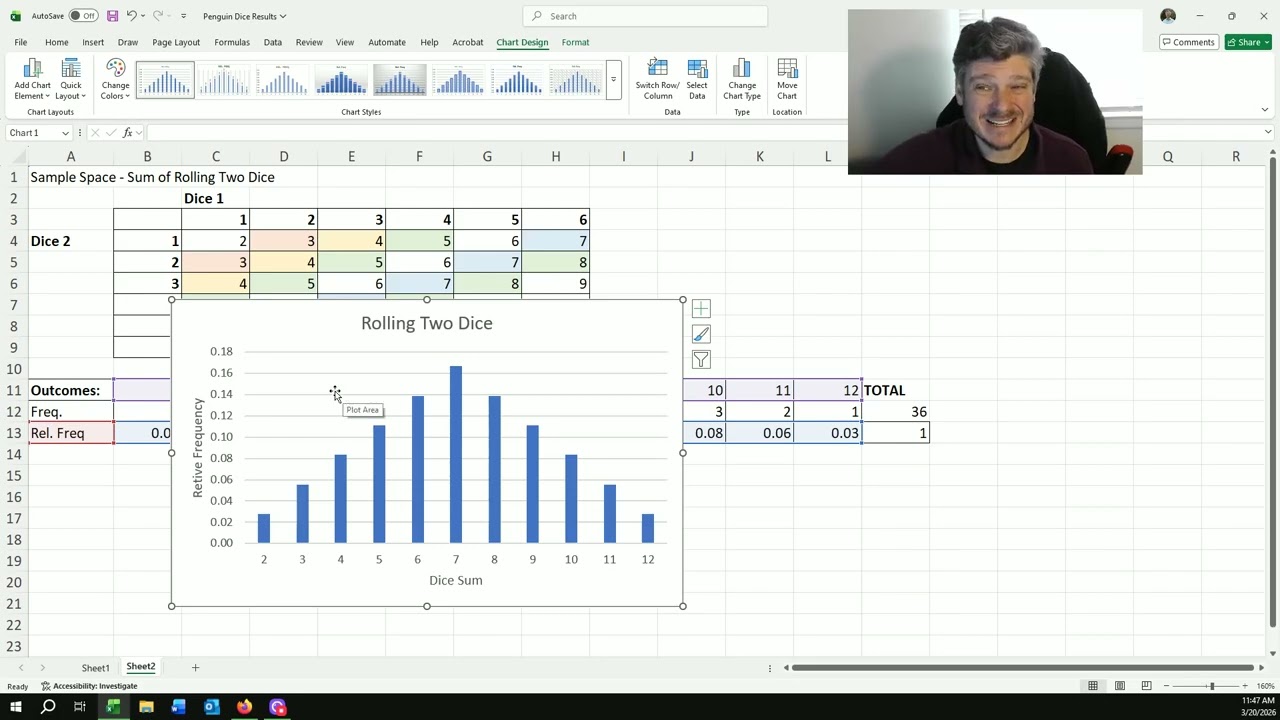Switch to Page Layout view in status bar
The width and height of the screenshot is (1280, 720).
tap(1120, 686)
